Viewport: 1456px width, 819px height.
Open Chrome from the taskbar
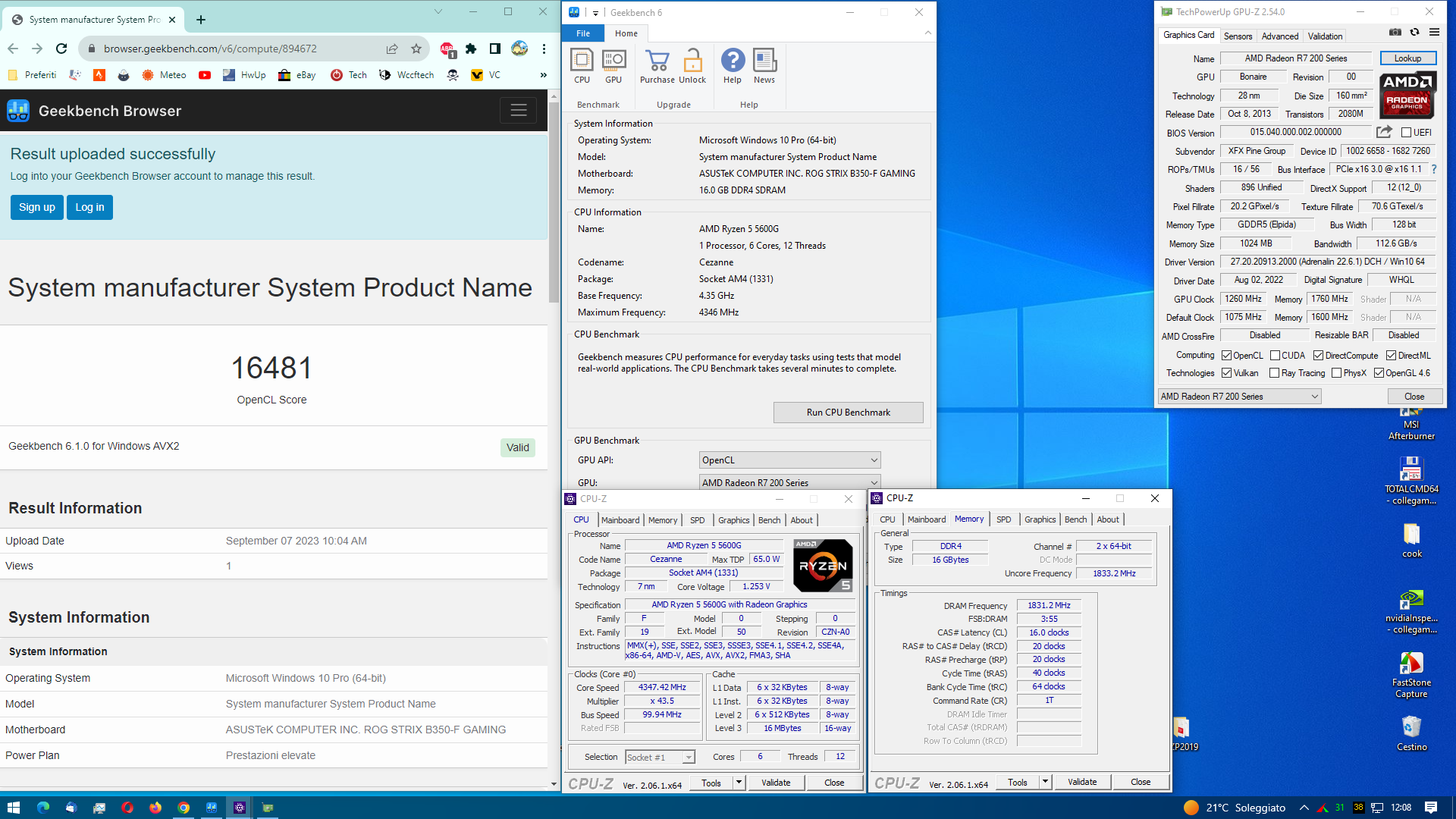(184, 808)
